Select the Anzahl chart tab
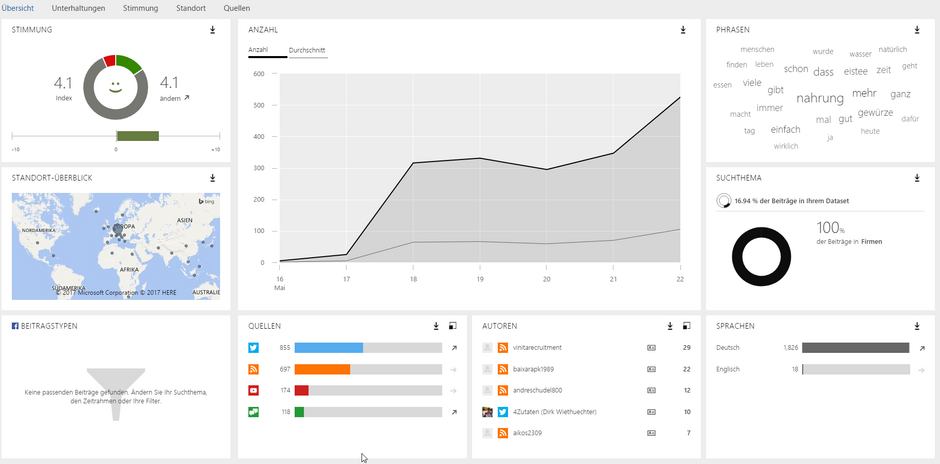Screen dimensions: 940x464 [x=267, y=50]
